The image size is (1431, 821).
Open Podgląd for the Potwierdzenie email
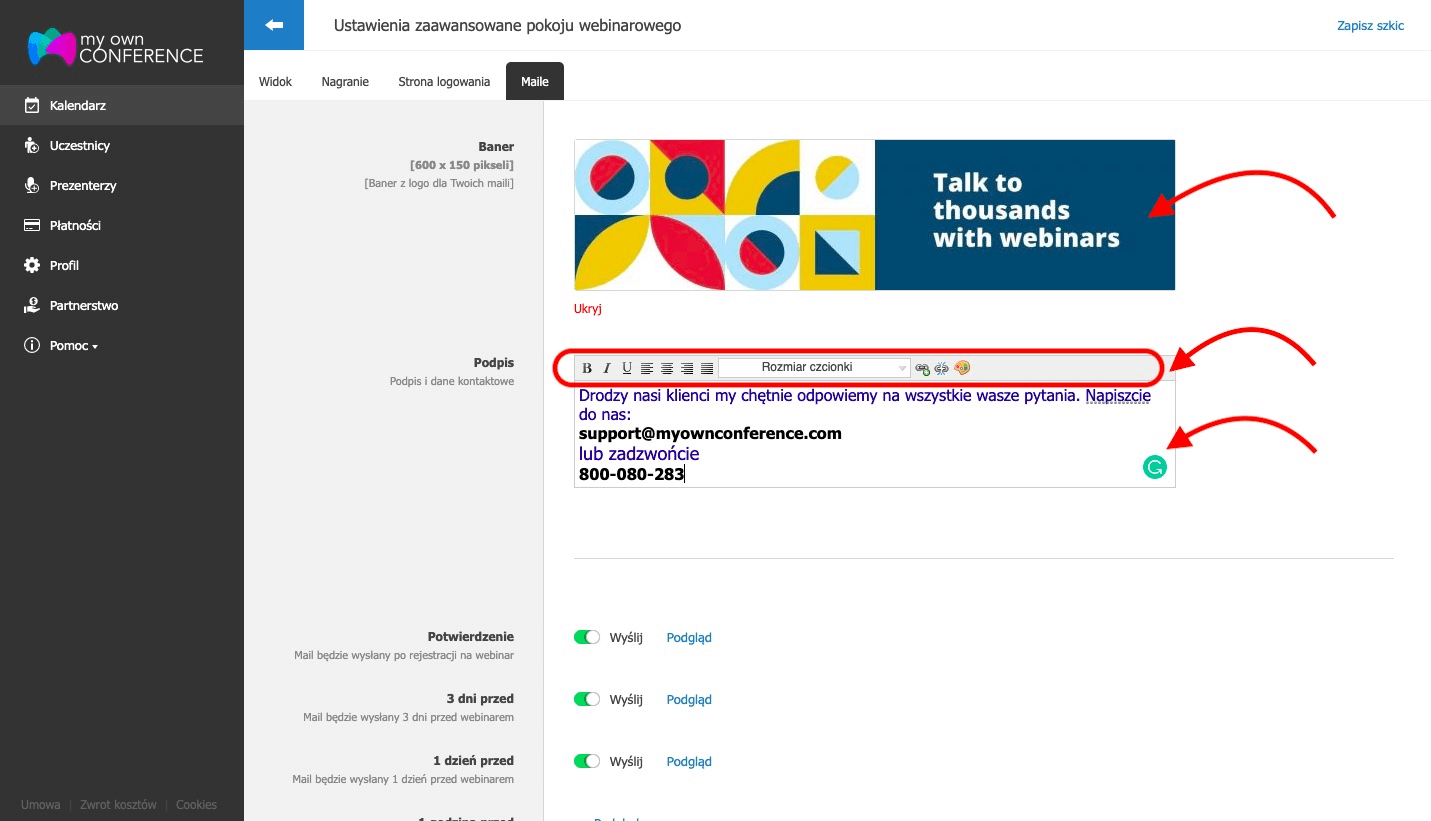[x=688, y=637]
